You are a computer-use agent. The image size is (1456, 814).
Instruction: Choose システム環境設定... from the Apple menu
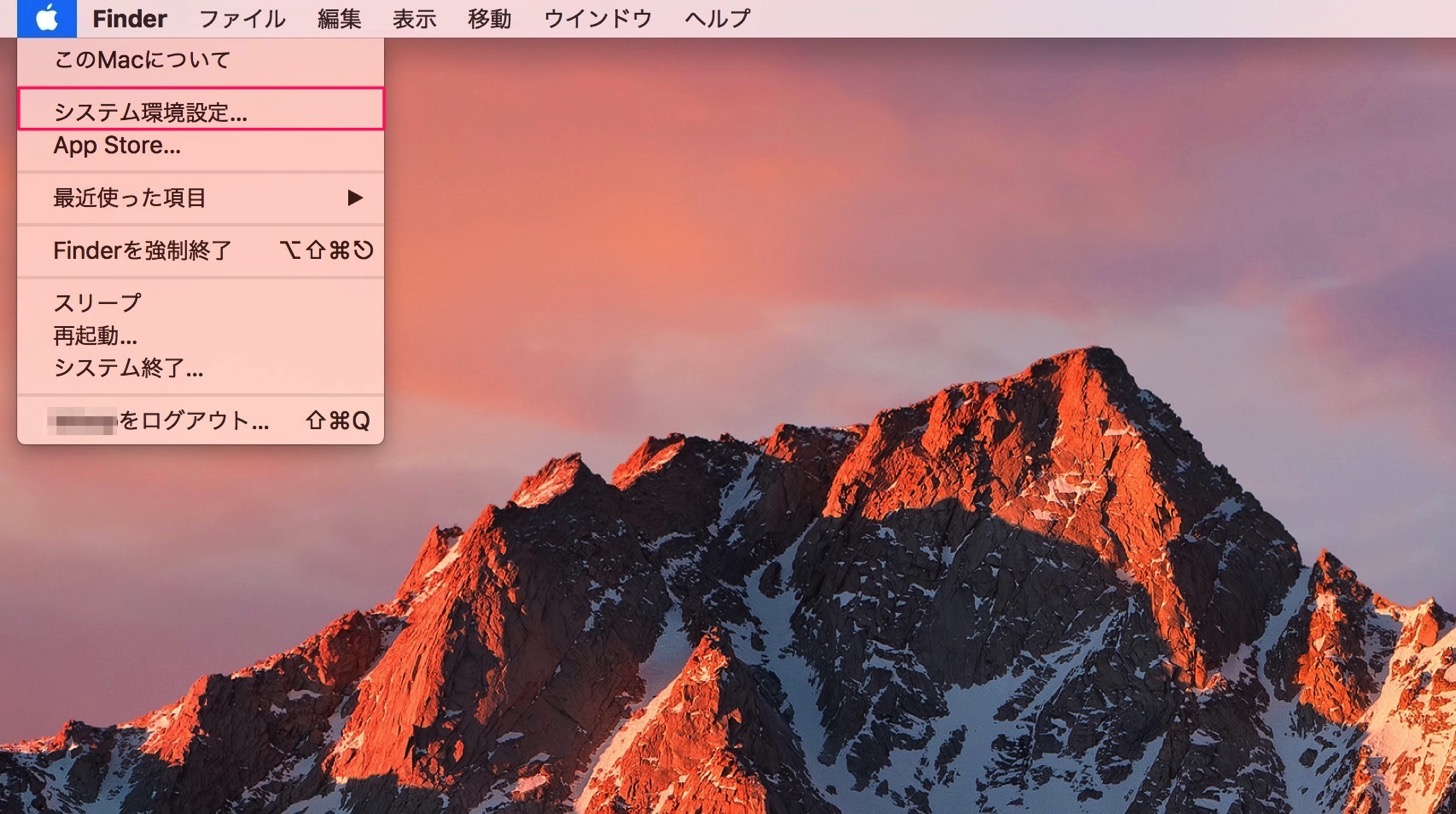pyautogui.click(x=200, y=109)
